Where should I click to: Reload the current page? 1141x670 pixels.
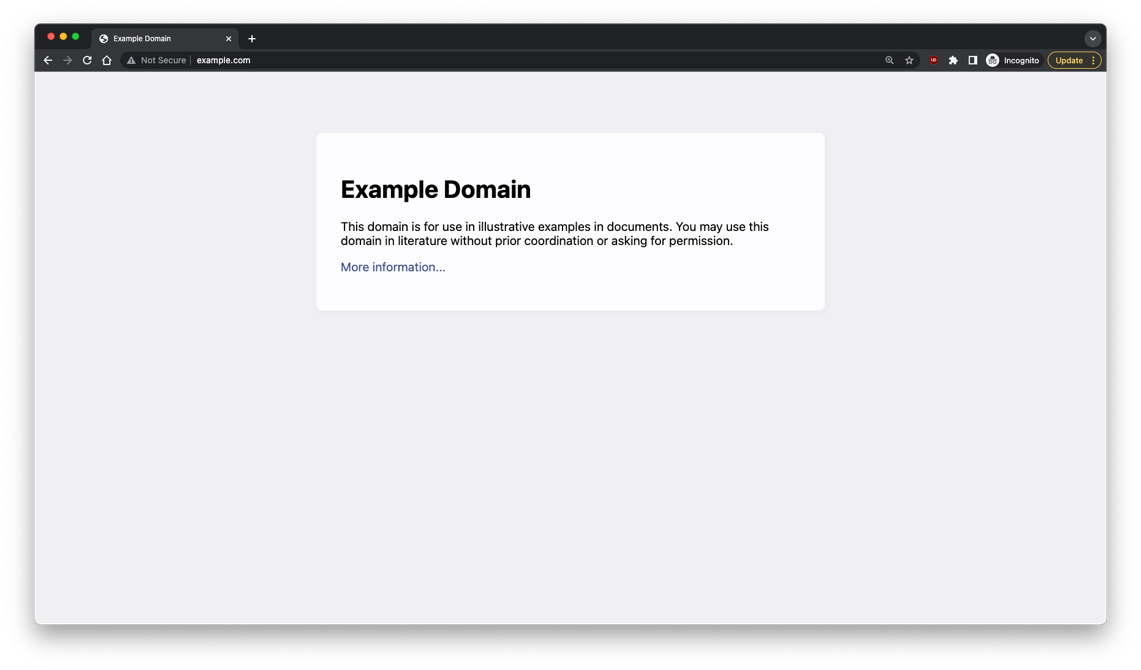tap(86, 60)
